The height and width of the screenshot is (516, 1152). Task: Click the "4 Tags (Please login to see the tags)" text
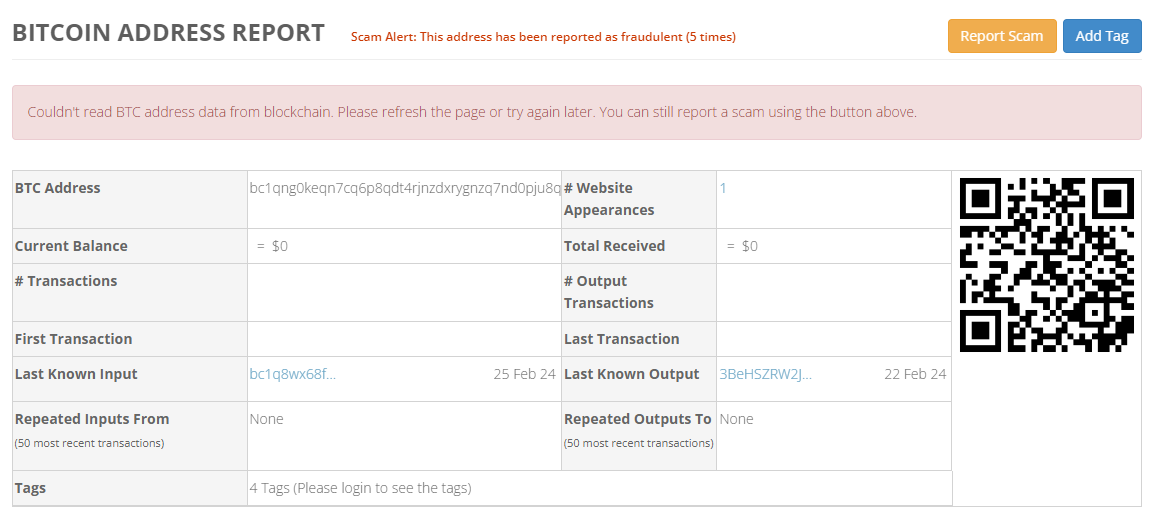360,488
